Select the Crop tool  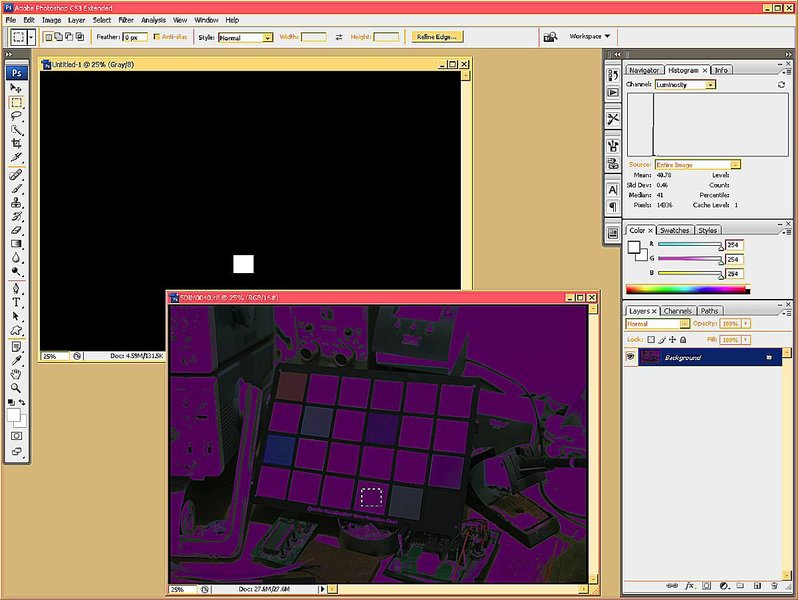(17, 144)
